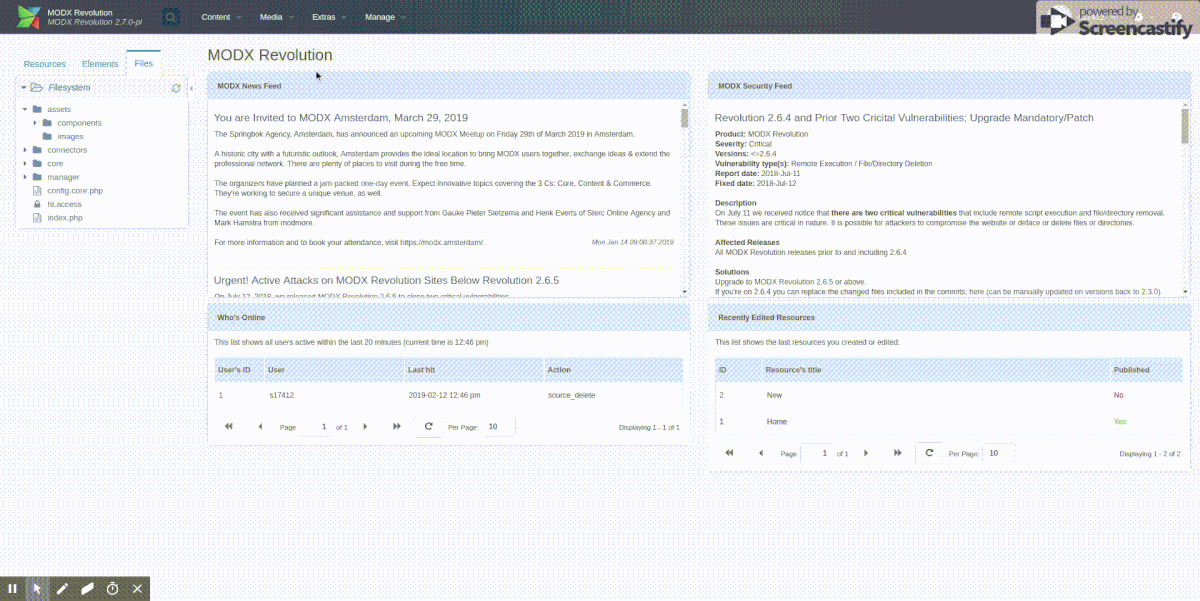
Task: Pause the Screencastify recording
Action: (13, 589)
